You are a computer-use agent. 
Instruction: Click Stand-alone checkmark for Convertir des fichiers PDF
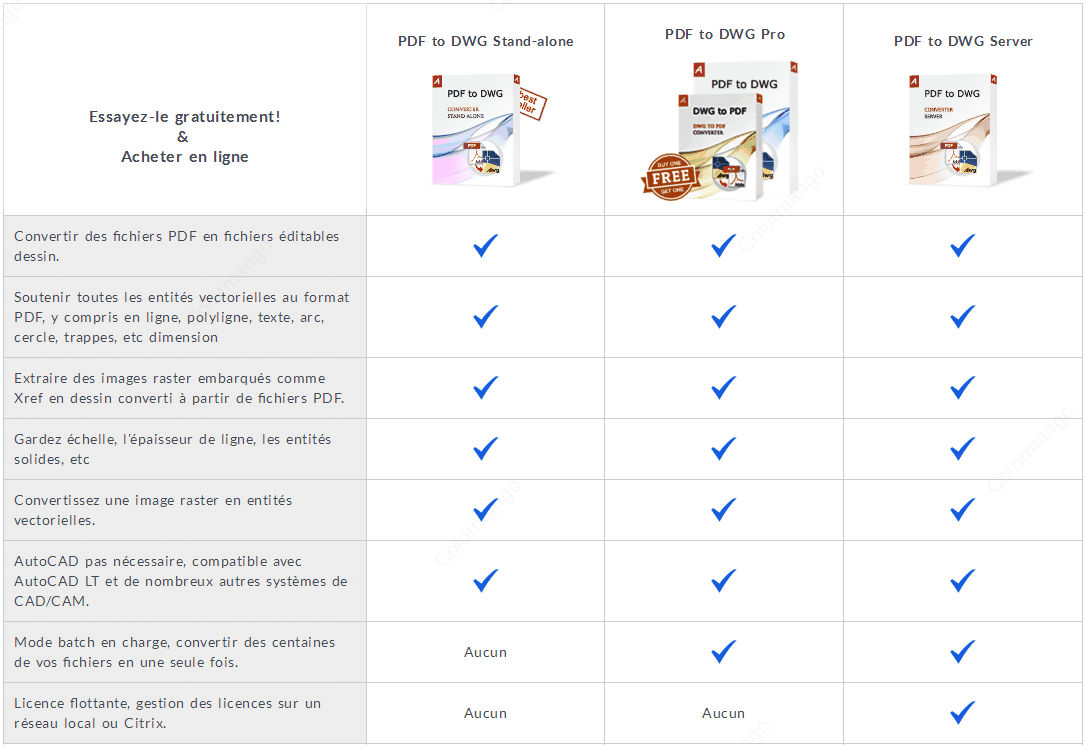[x=486, y=245]
